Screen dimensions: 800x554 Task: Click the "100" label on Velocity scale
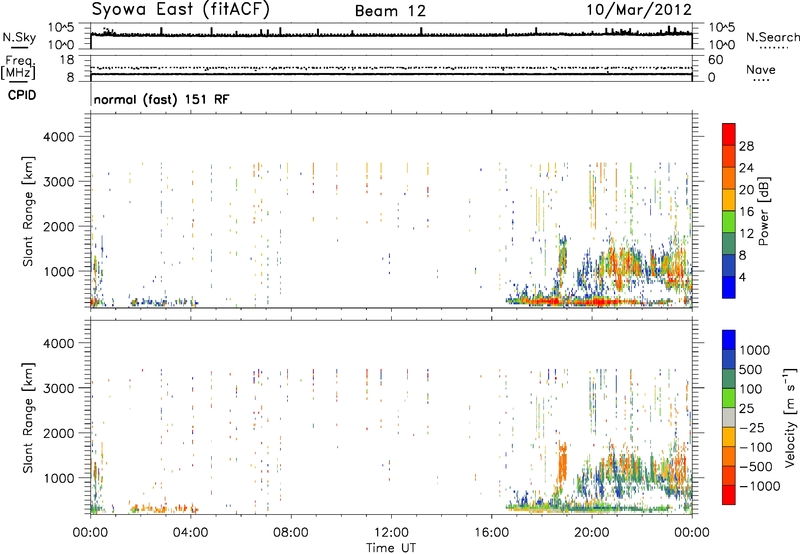coord(751,389)
